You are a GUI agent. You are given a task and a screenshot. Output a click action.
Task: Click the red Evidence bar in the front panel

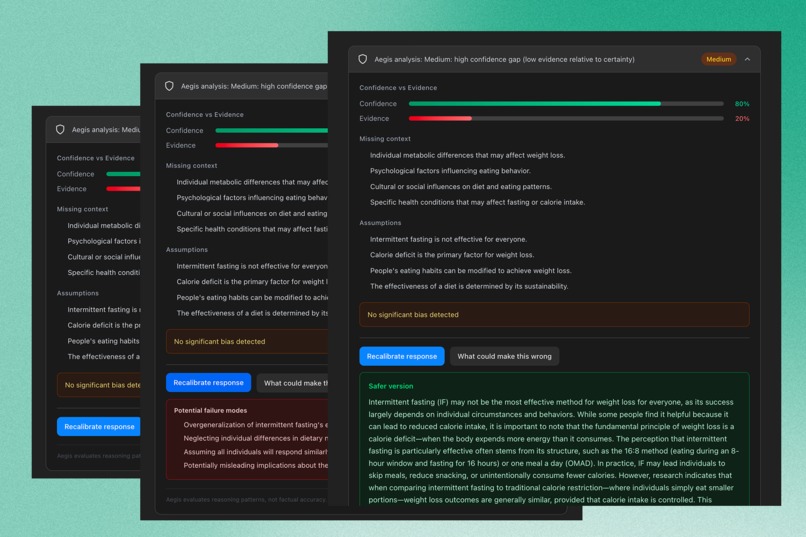pos(440,119)
